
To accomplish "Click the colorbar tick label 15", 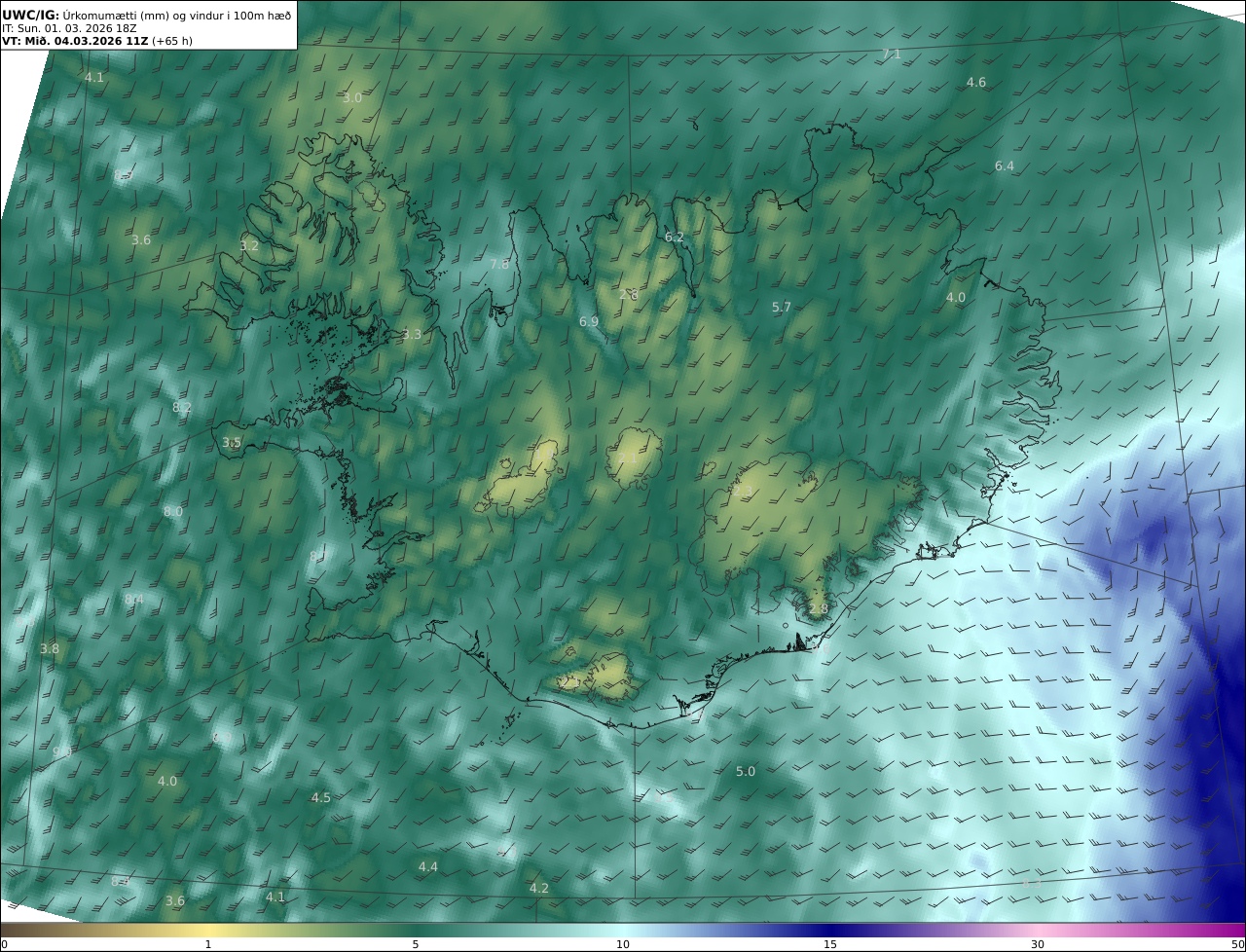I will [x=830, y=944].
